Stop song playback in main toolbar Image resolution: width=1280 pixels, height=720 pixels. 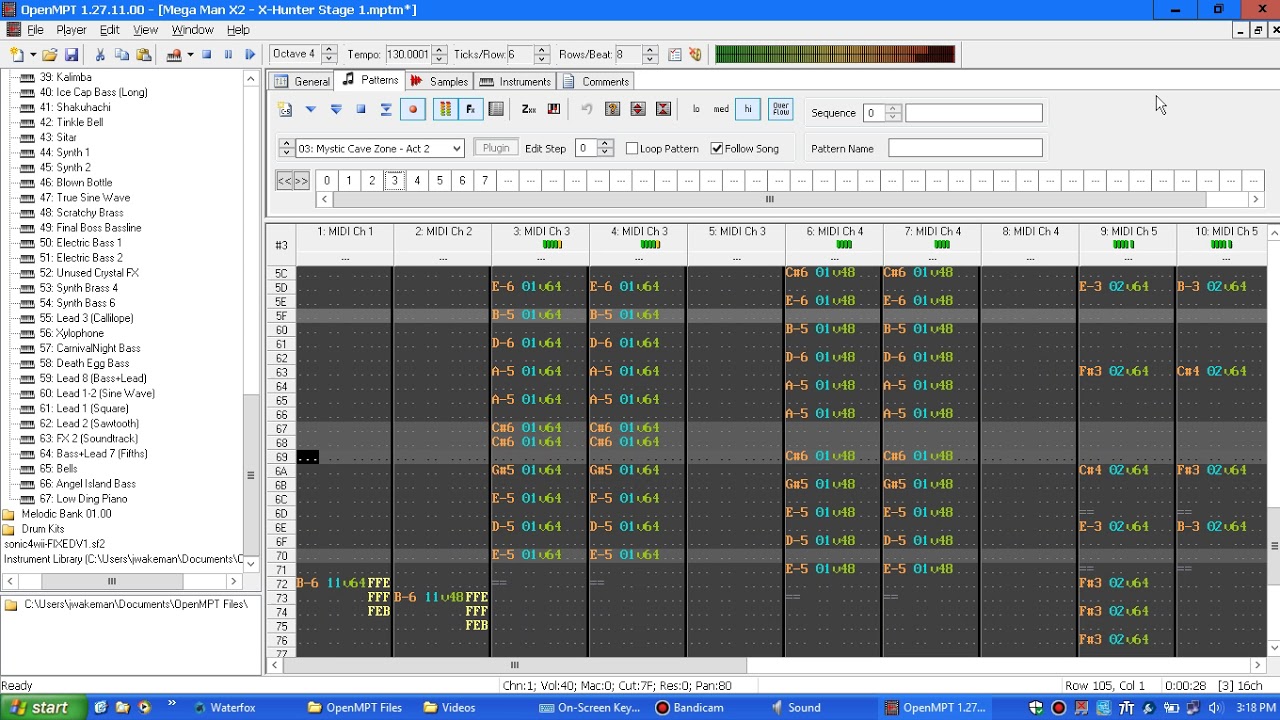206,55
